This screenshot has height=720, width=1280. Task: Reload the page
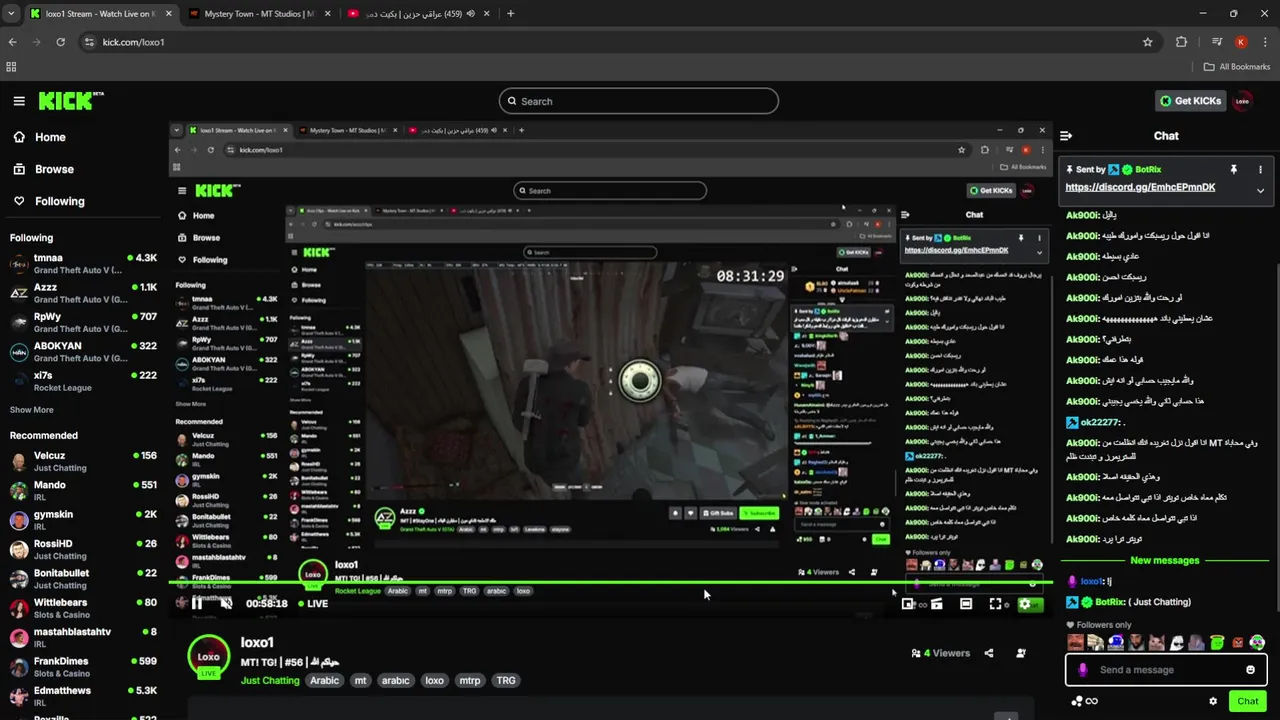pos(61,42)
